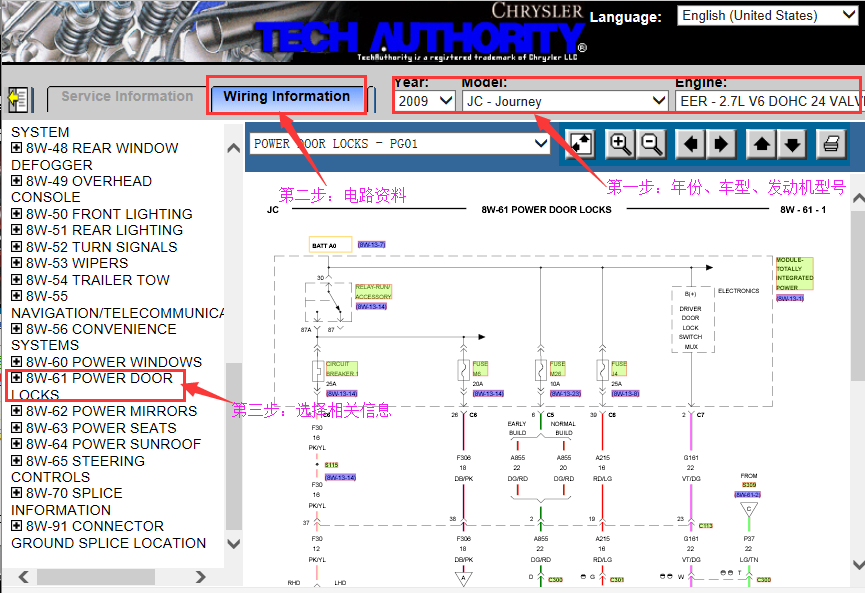Image resolution: width=865 pixels, height=593 pixels.
Task: Expand 8W-91 CONNECTOR GROUND SPLICE LOCATION node
Action: pos(17,526)
